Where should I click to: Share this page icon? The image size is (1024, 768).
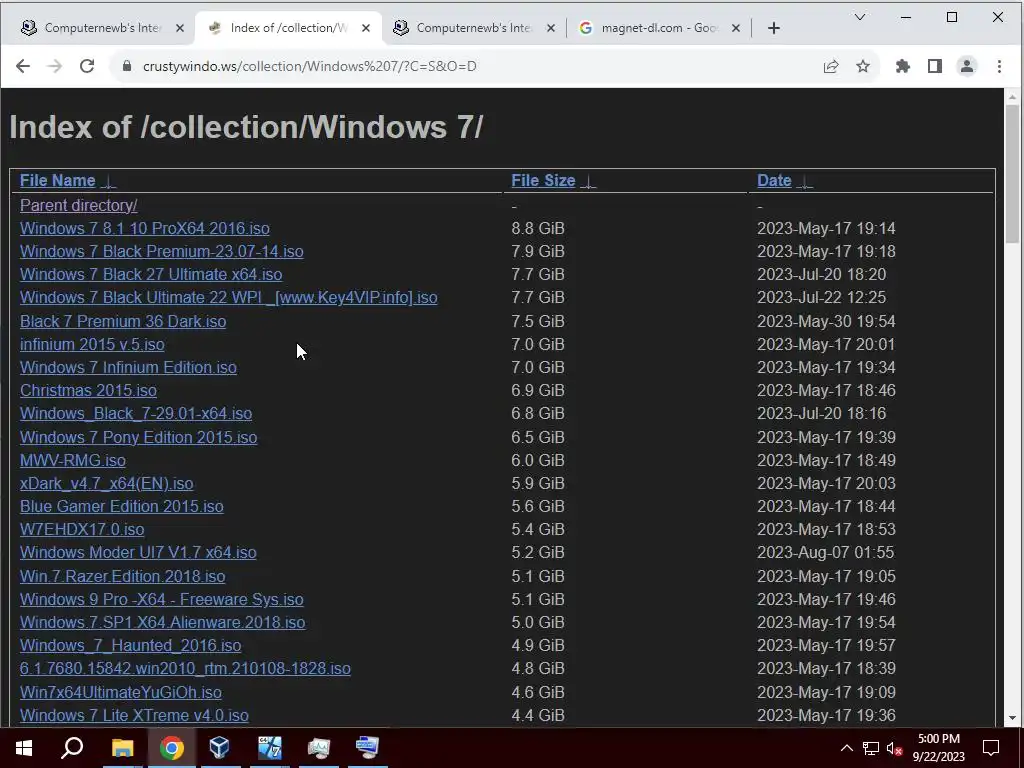(x=831, y=66)
